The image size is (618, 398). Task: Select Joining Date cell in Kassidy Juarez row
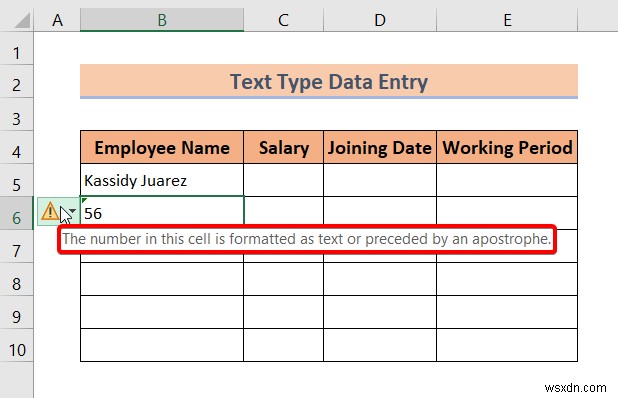[x=380, y=180]
